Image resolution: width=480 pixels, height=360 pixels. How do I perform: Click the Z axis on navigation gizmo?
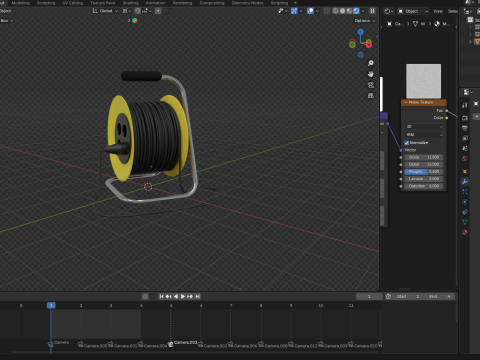(360, 32)
